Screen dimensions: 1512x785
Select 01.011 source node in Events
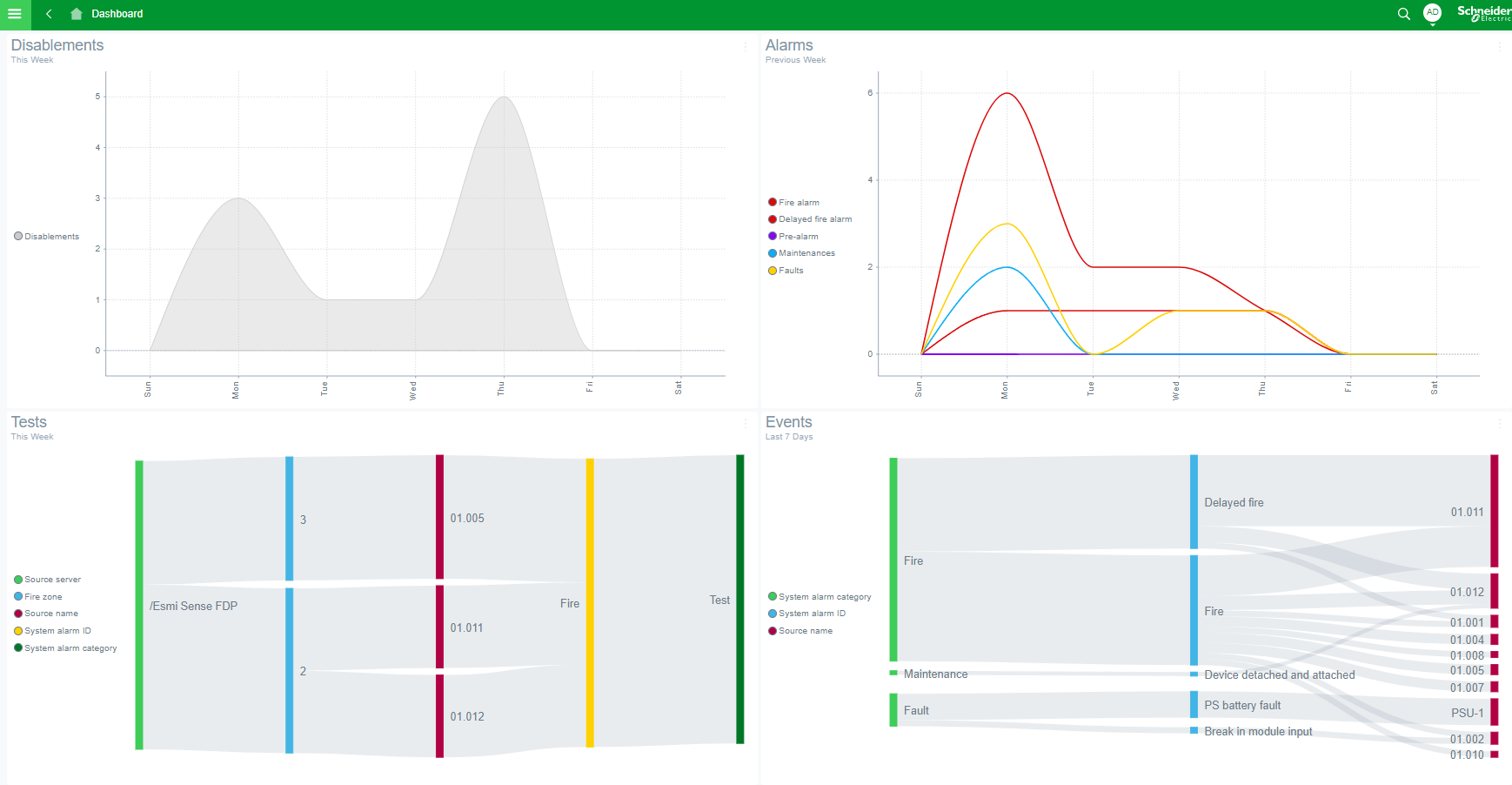1495,511
